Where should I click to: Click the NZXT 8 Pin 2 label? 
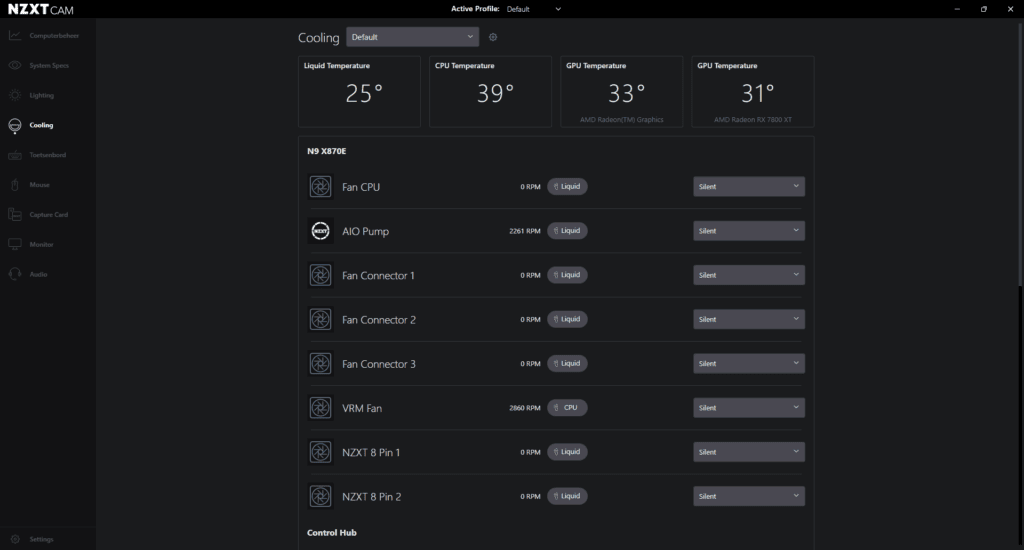pyautogui.click(x=372, y=497)
